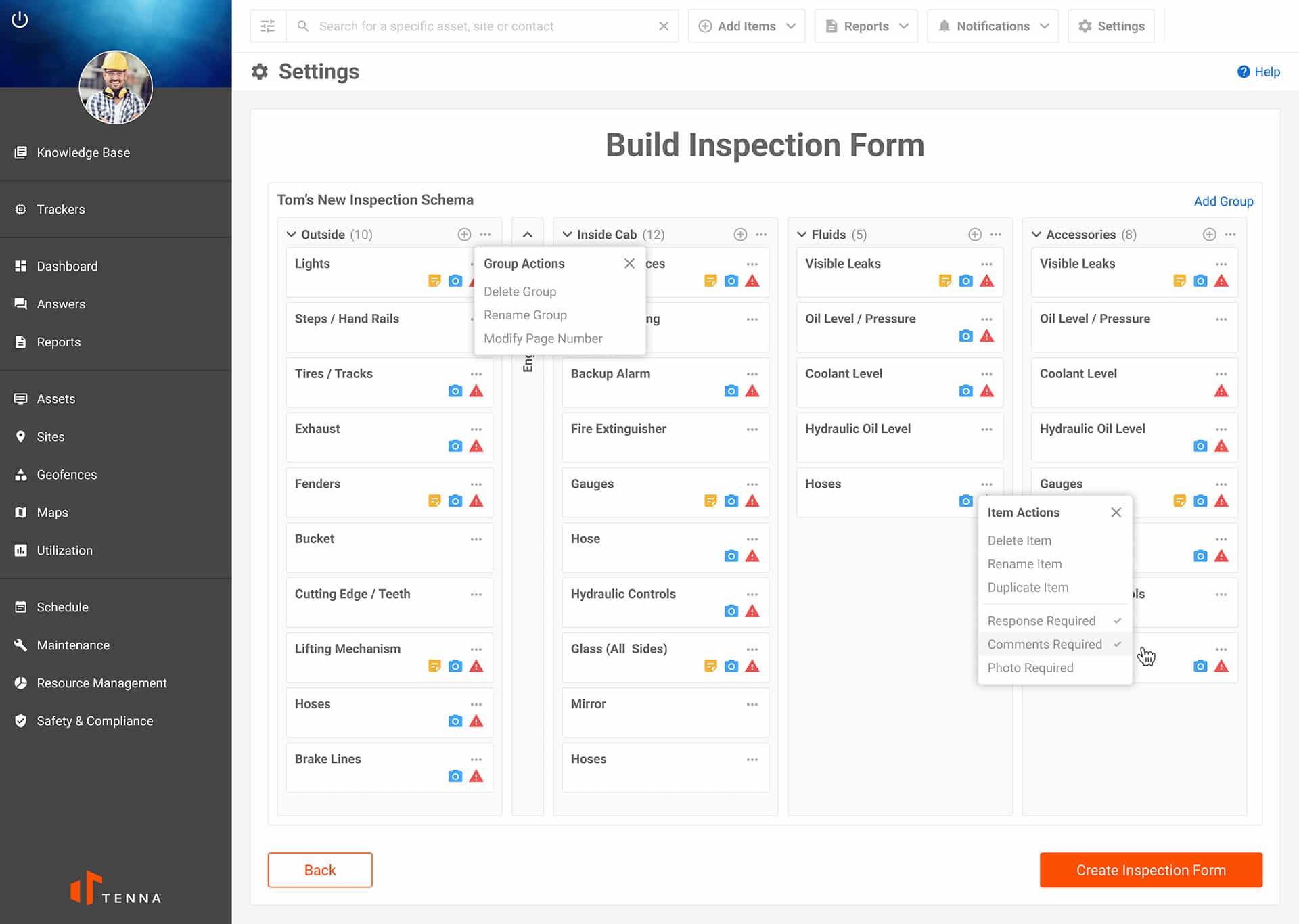
Task: Click the camera icon on Visible Leaks in Fluids
Action: [x=965, y=281]
